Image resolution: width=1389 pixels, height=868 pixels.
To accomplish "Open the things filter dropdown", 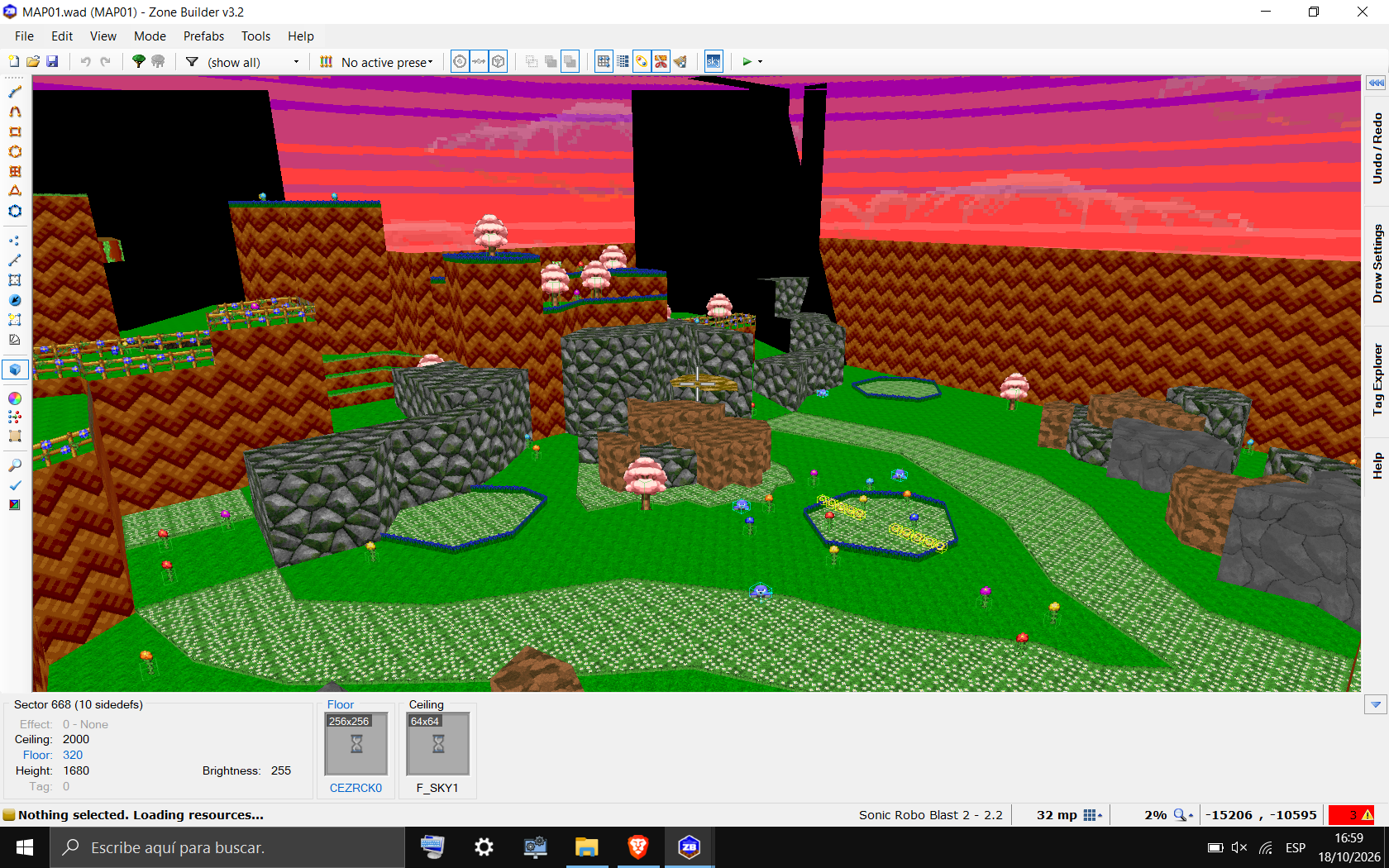I will click(243, 62).
